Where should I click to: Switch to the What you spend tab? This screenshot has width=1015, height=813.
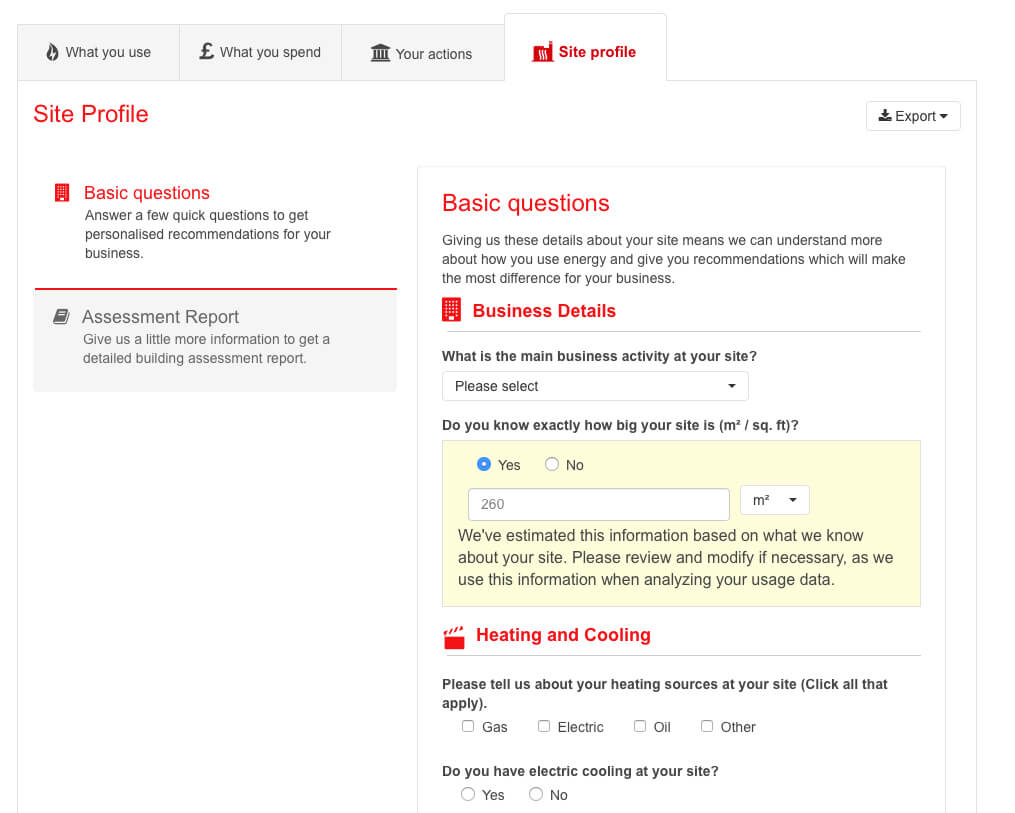point(260,51)
